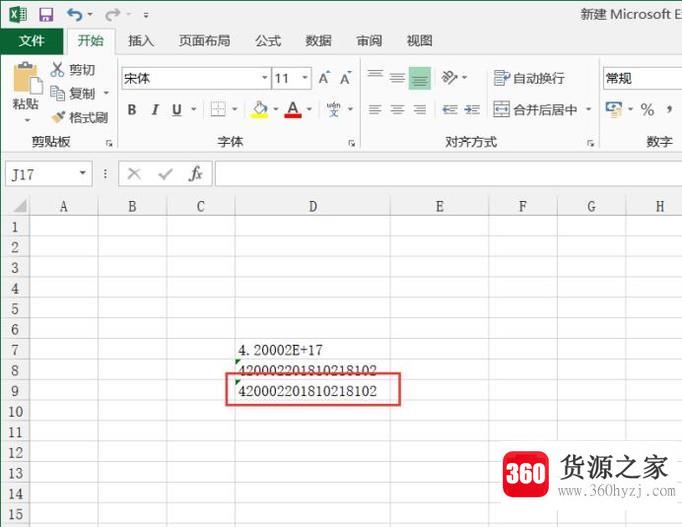Viewport: 682px width, 527px height.
Task: Open fill color dropdown arrow
Action: [276, 109]
